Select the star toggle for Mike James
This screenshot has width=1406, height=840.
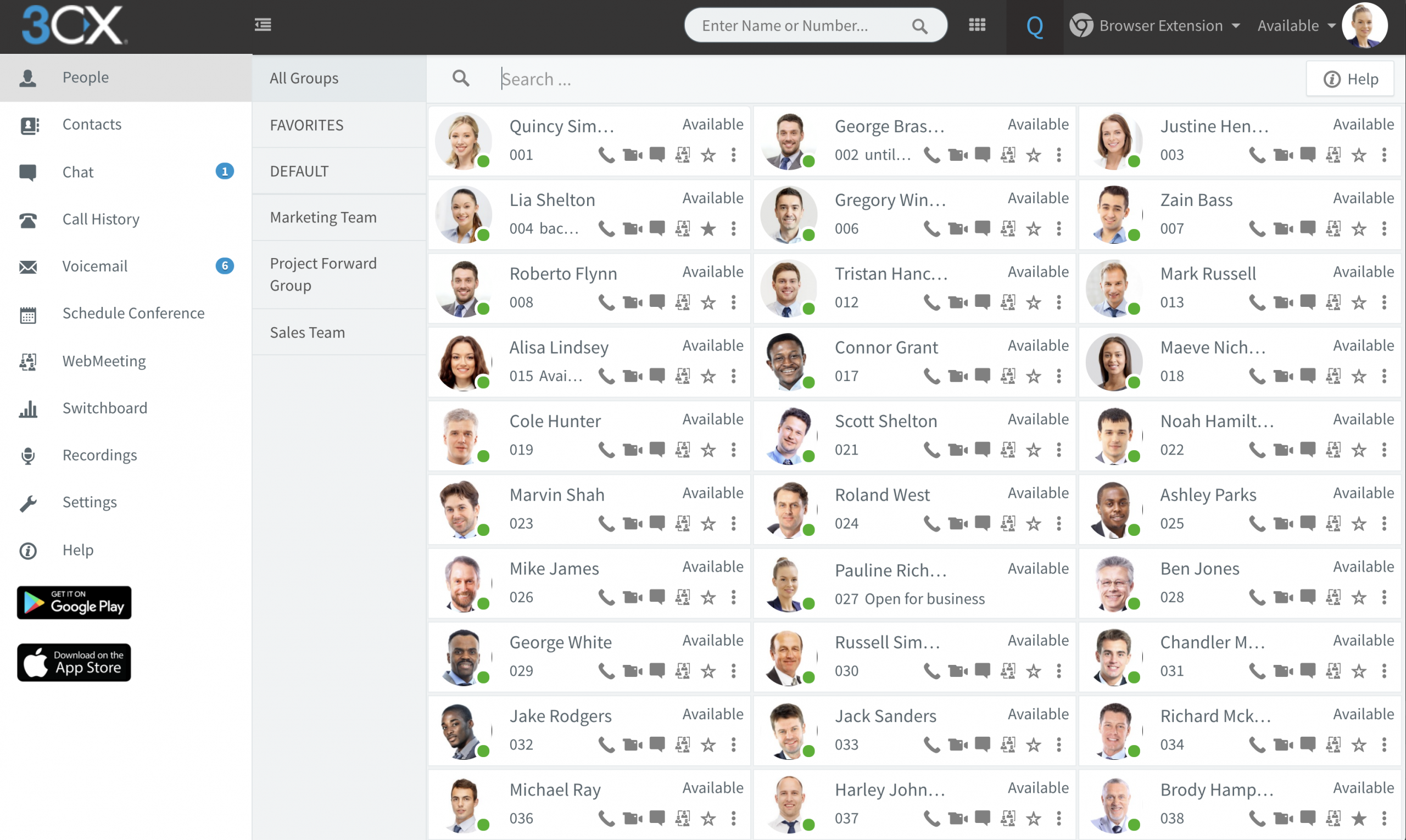(x=707, y=597)
